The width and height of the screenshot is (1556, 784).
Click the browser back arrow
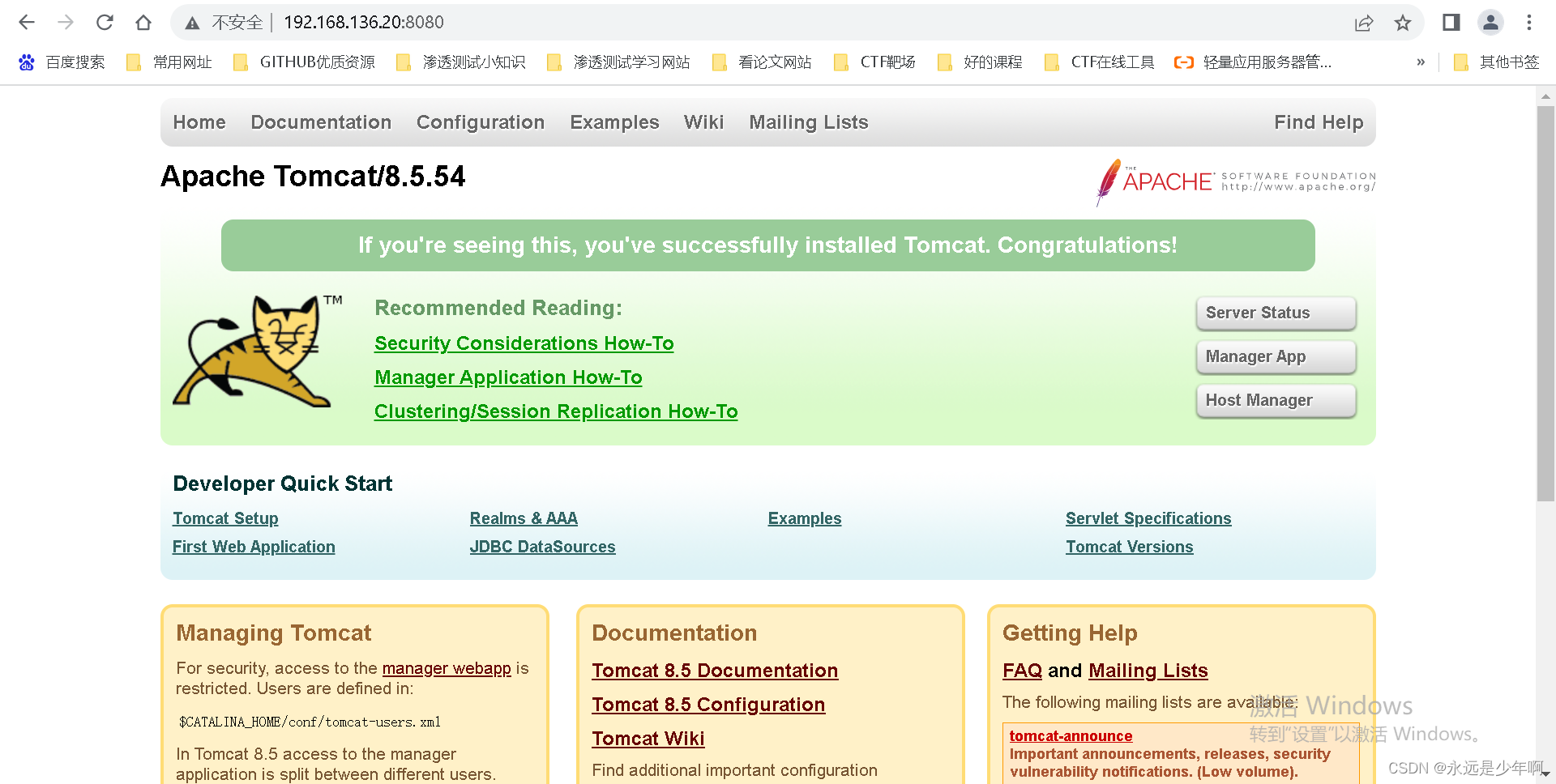click(x=27, y=23)
